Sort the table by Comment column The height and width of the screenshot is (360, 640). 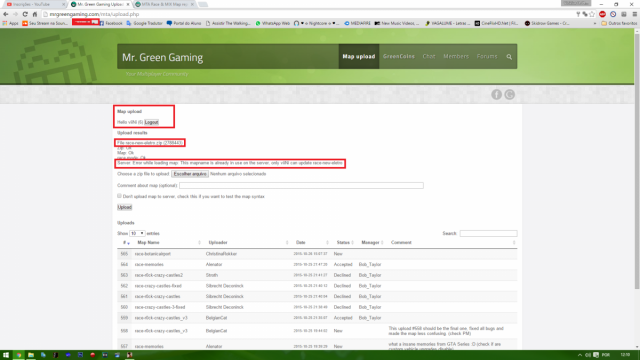tap(452, 242)
